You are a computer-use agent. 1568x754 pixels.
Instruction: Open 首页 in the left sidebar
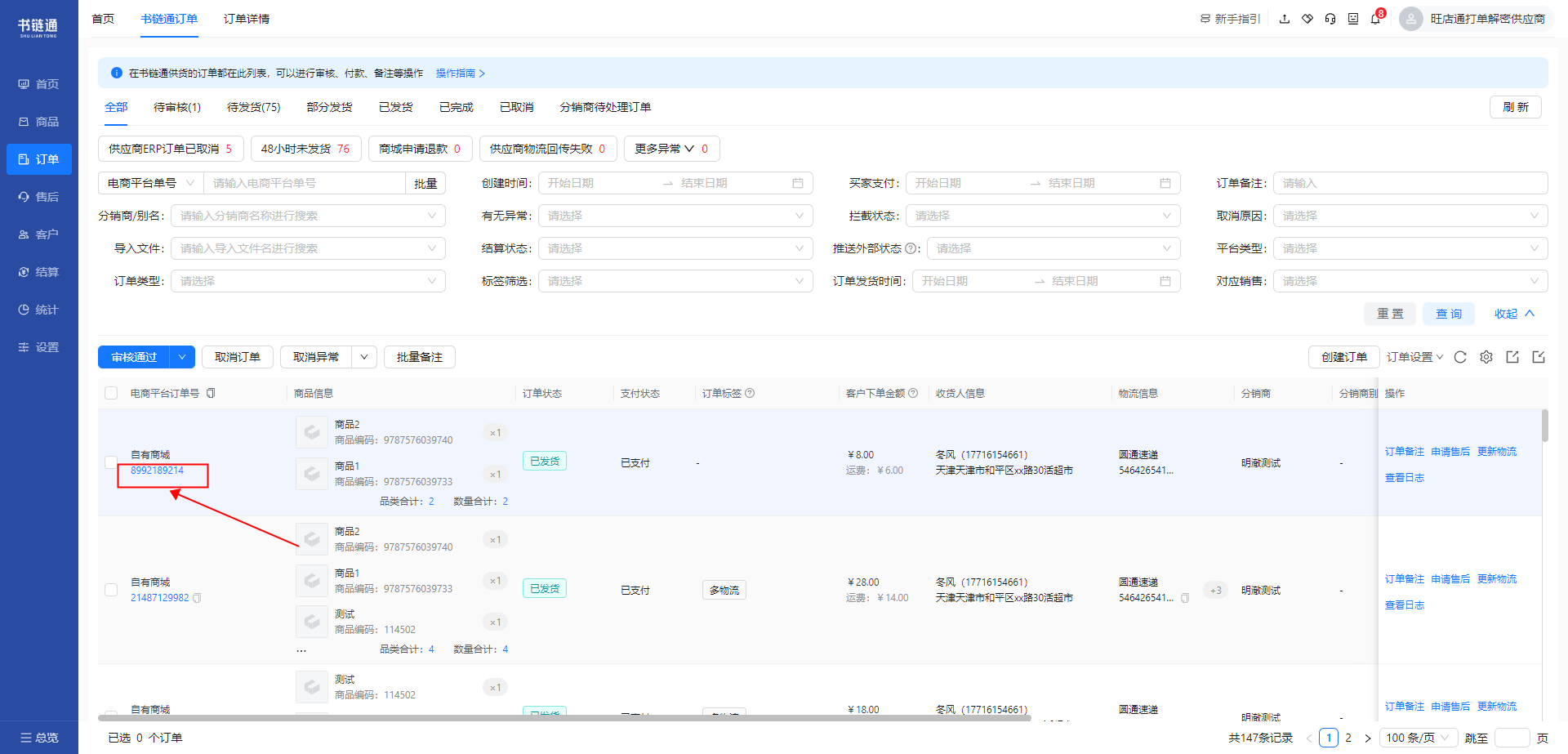tap(39, 84)
